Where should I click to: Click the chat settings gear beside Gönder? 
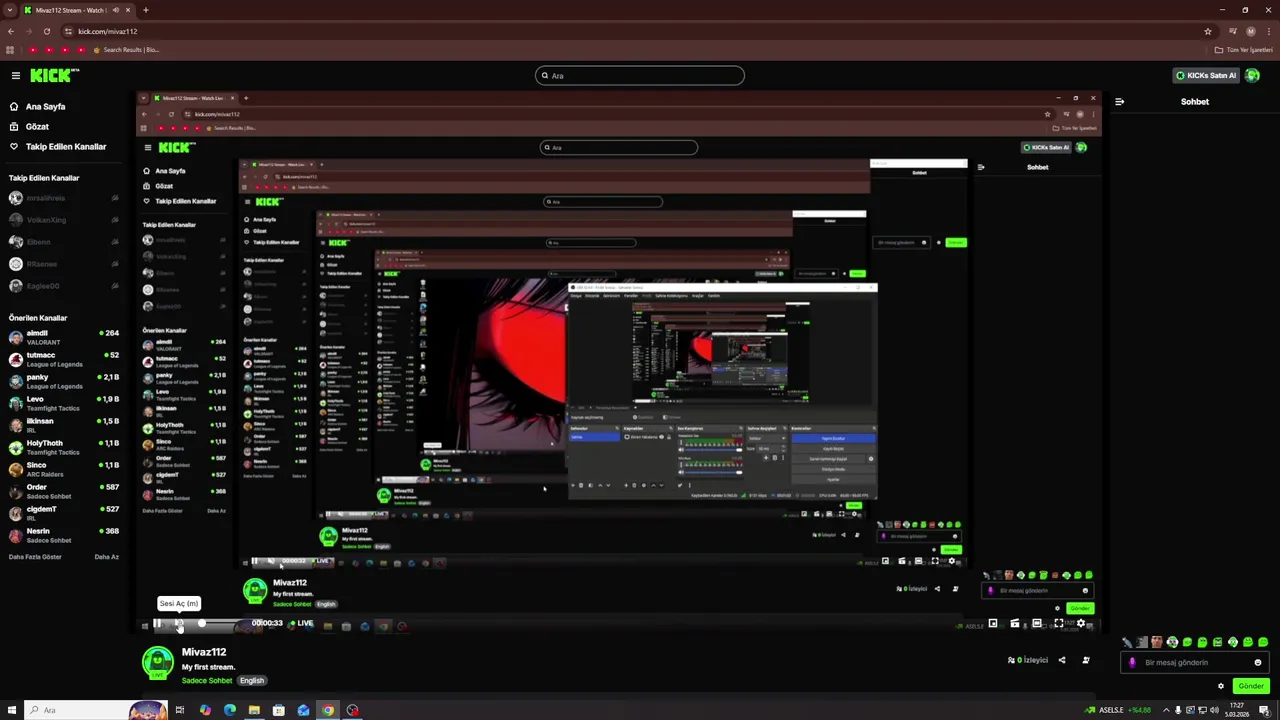[x=1221, y=686]
